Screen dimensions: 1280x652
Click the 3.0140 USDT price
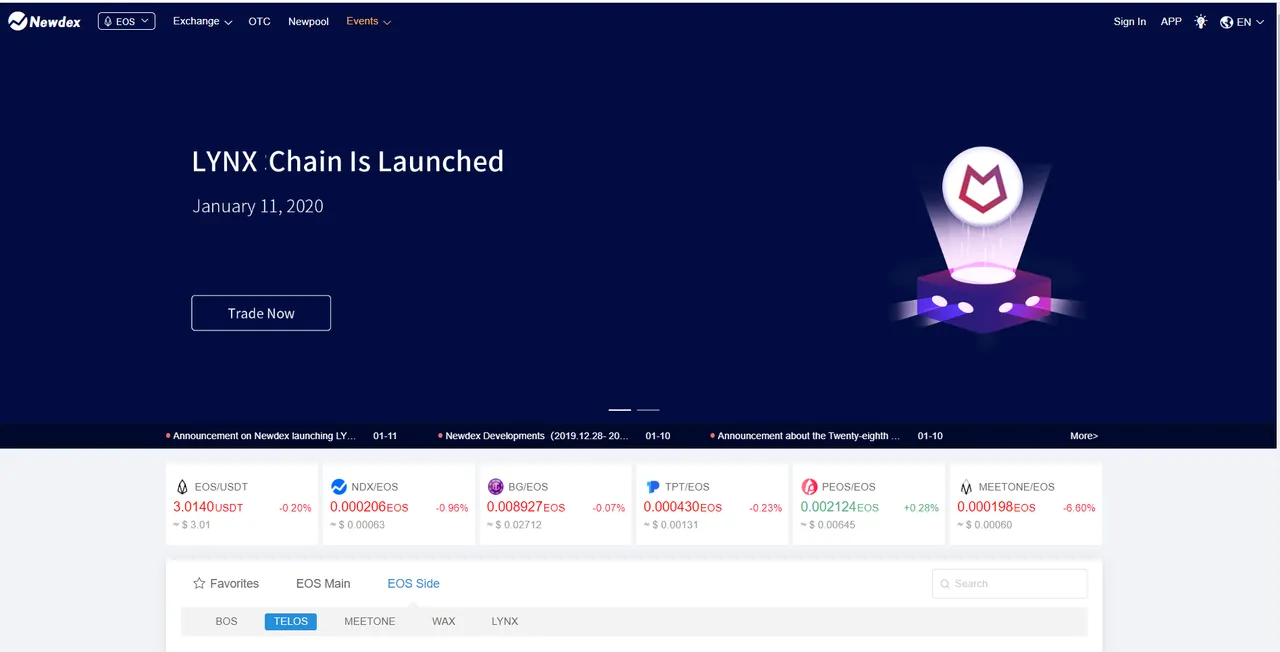tap(208, 507)
